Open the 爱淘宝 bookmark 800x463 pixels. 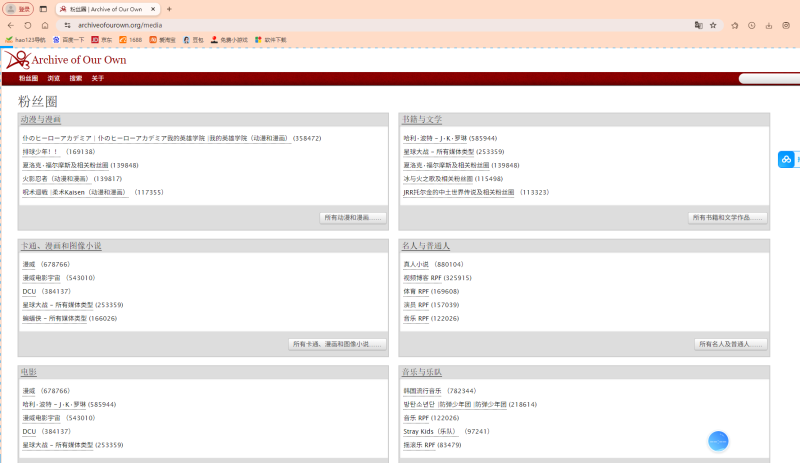coord(163,40)
